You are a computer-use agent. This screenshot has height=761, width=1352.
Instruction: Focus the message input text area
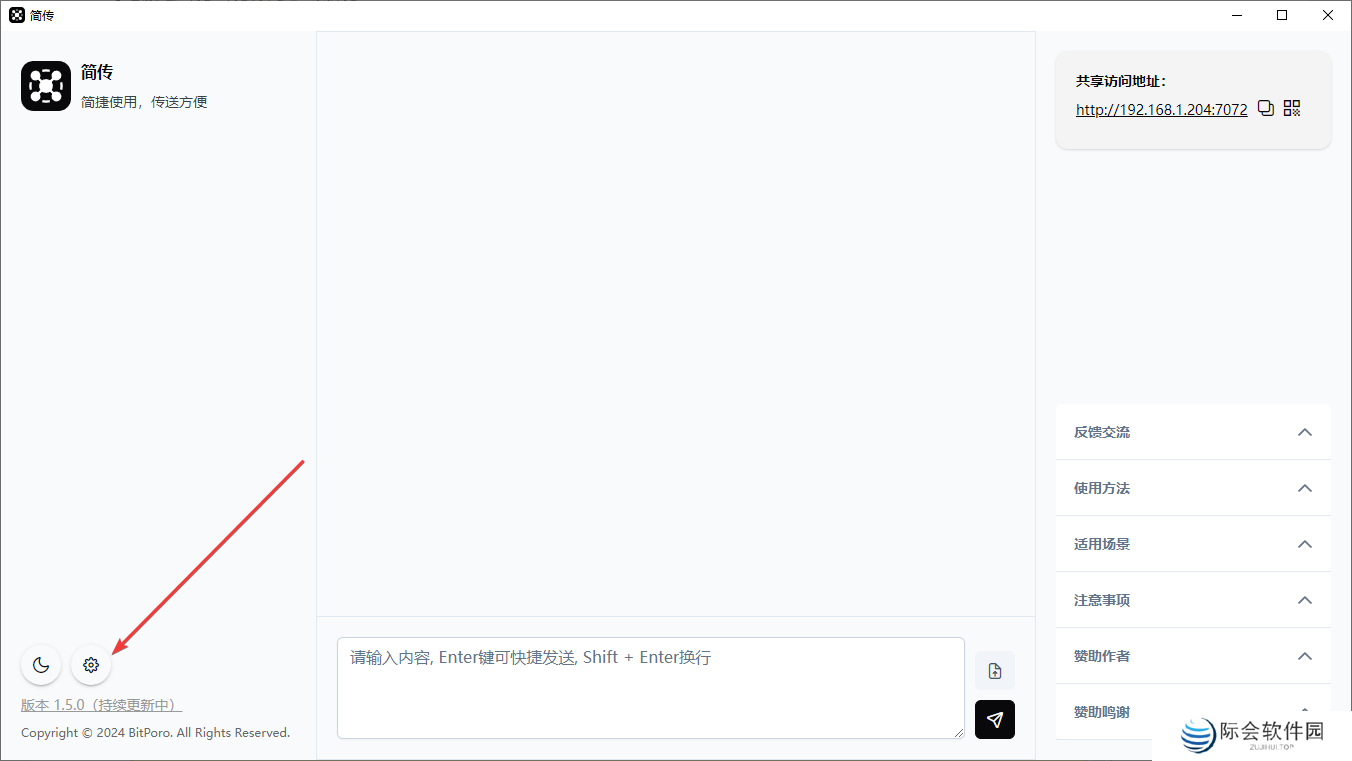[x=651, y=688]
